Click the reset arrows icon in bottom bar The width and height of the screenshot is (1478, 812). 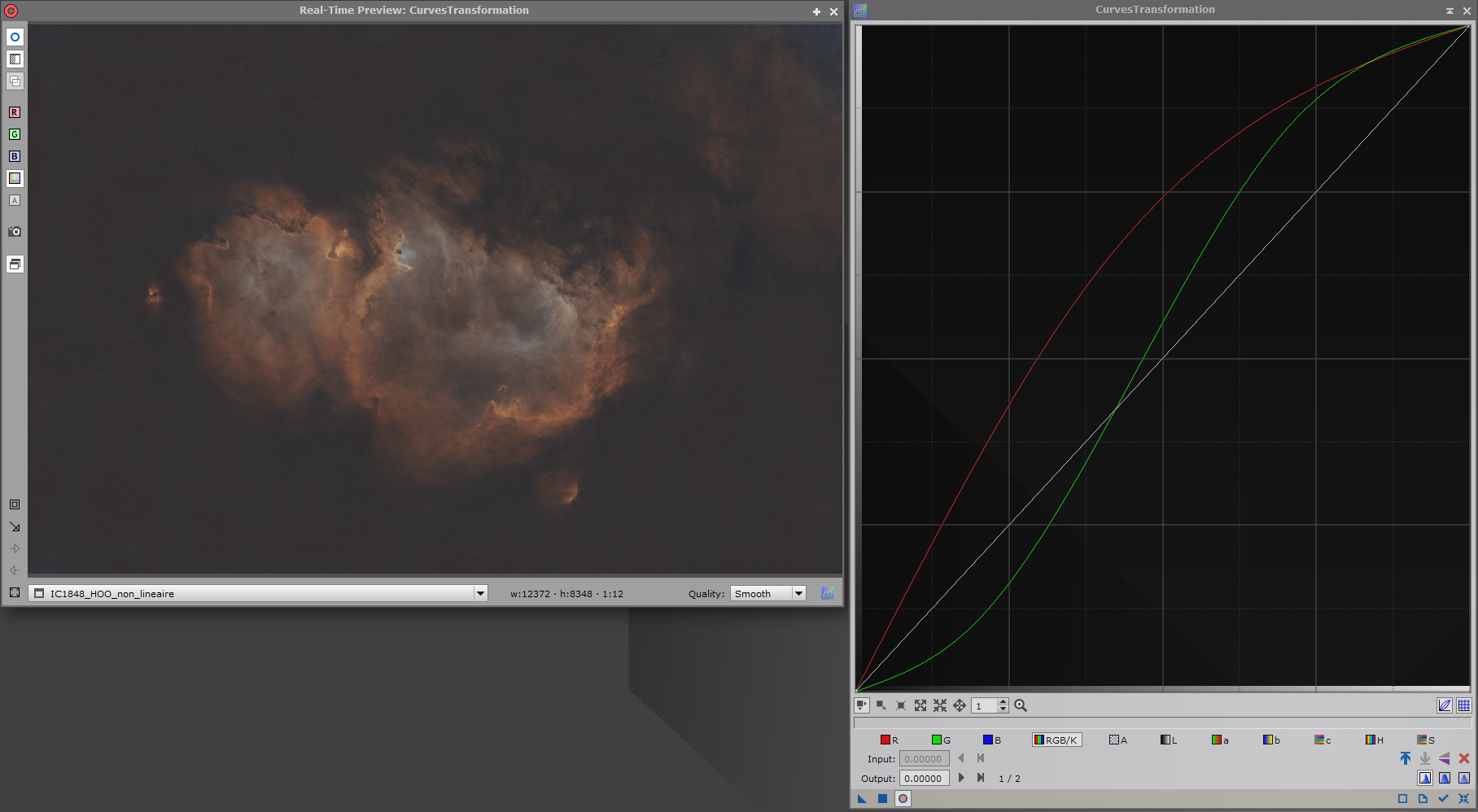(x=1463, y=799)
